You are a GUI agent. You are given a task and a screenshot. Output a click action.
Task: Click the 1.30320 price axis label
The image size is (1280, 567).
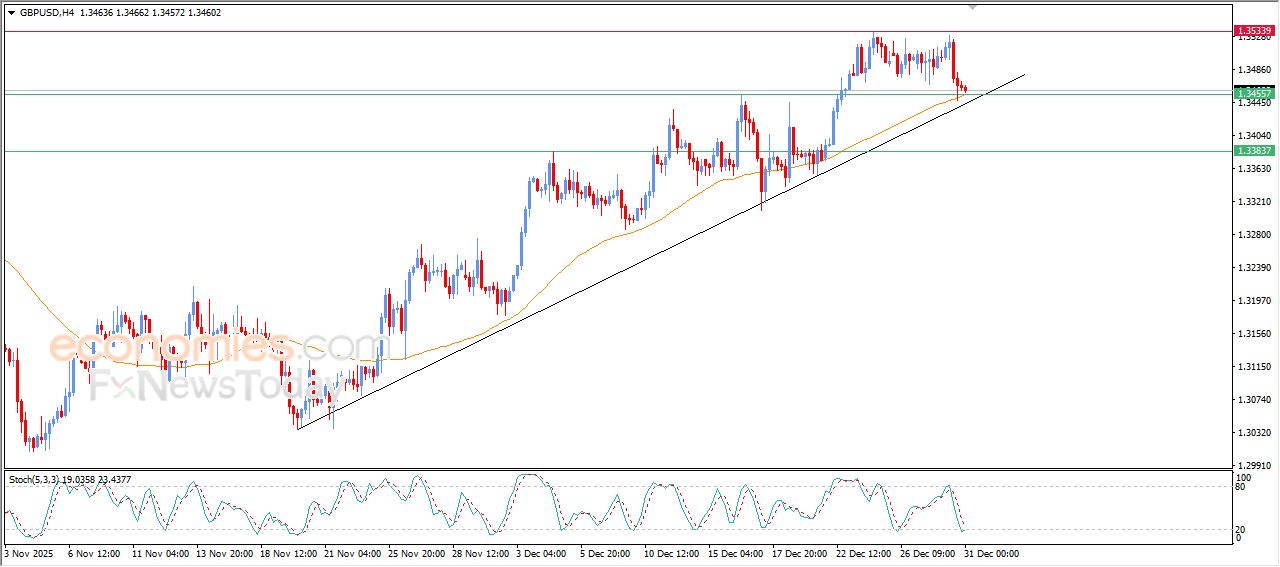point(1254,433)
